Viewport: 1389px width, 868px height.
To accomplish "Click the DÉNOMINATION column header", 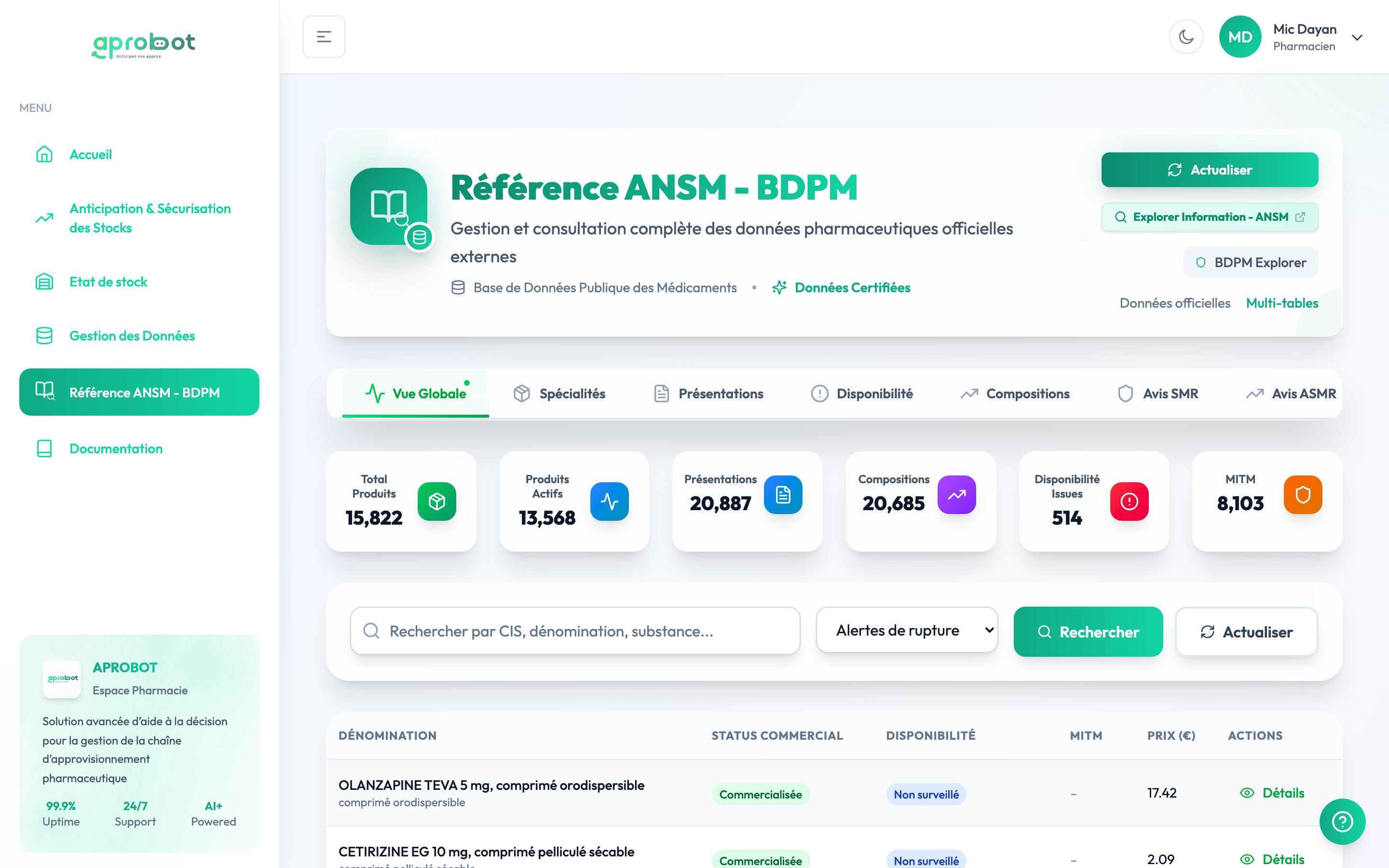I will point(387,735).
